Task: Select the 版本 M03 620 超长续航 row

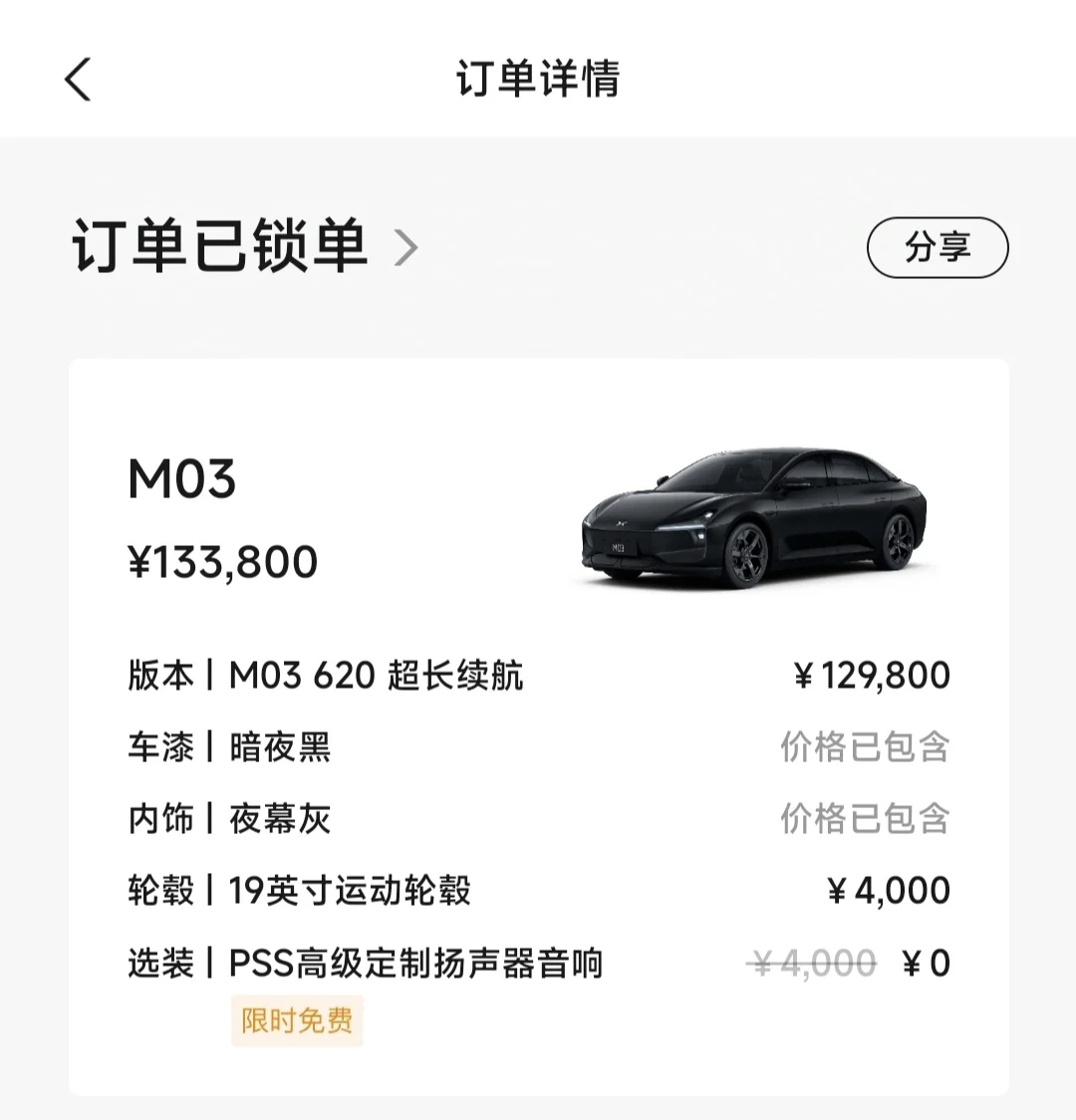Action: click(539, 675)
